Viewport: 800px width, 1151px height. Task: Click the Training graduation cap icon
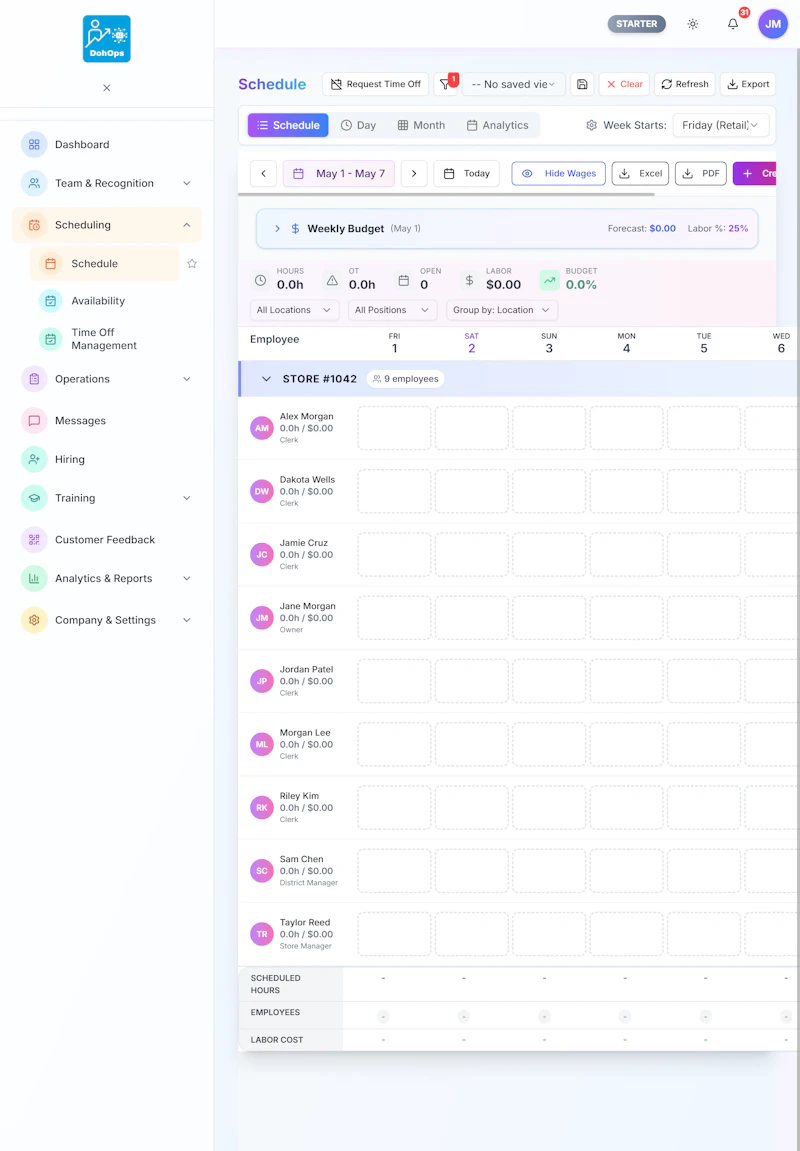pyautogui.click(x=34, y=498)
